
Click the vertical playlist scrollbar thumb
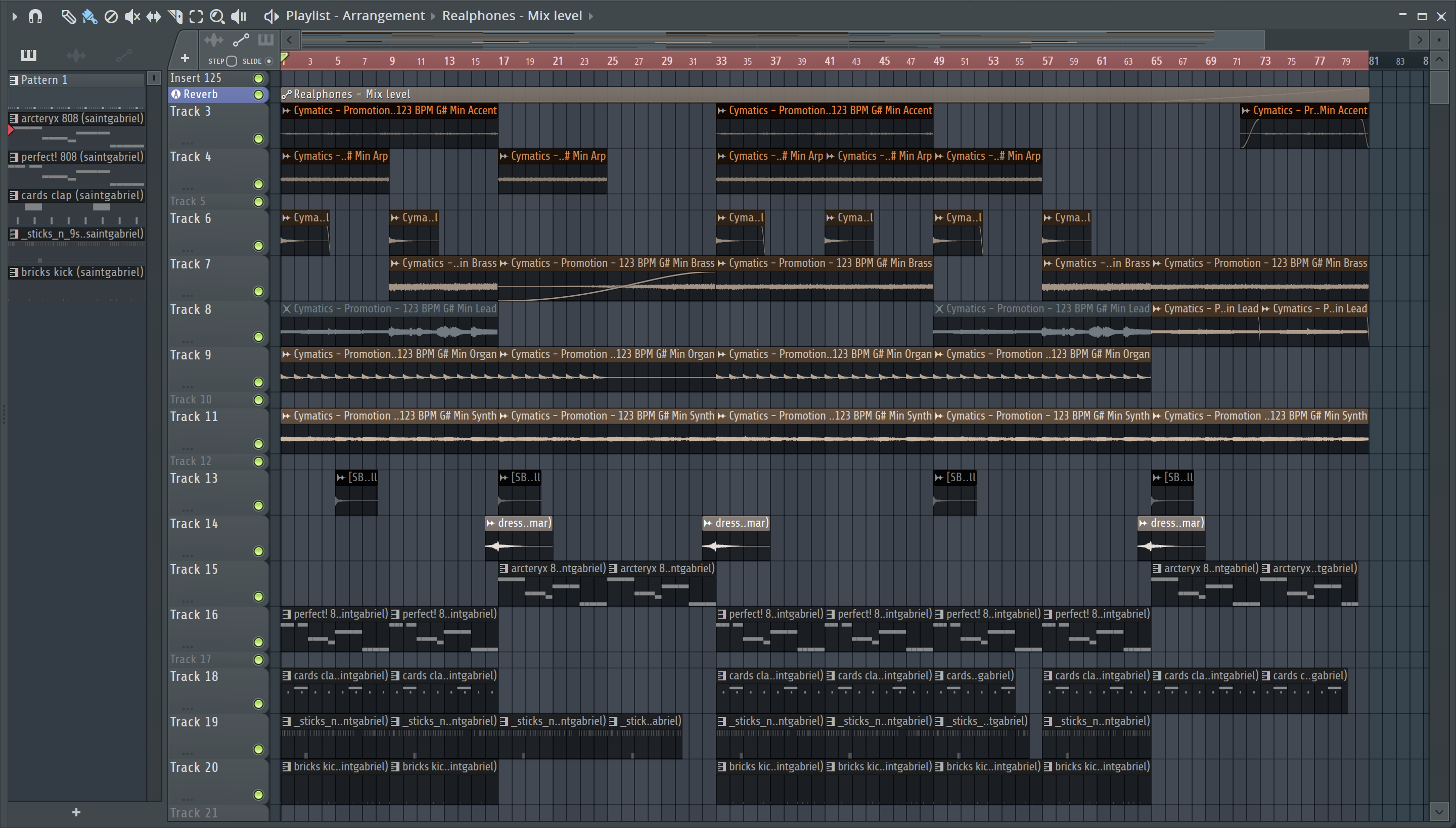coord(1439,86)
